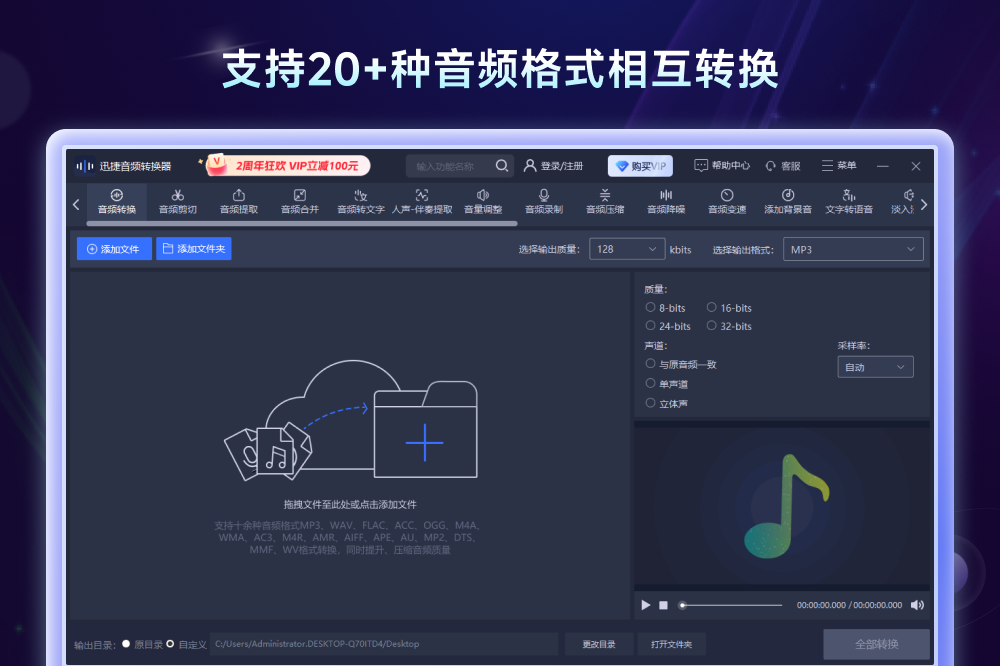The height and width of the screenshot is (666, 1000).
Task: Select 32-bits quality option
Action: point(729,326)
